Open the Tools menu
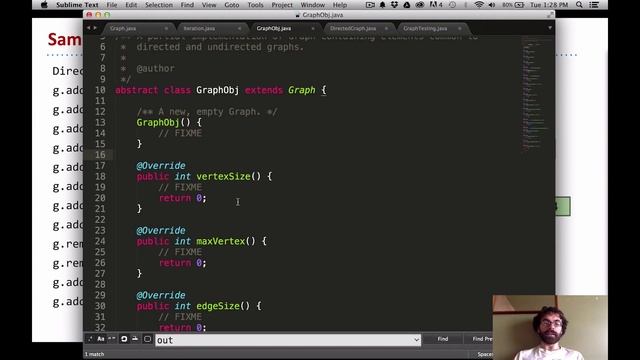This screenshot has width=640, height=360. pyautogui.click(x=256, y=5)
